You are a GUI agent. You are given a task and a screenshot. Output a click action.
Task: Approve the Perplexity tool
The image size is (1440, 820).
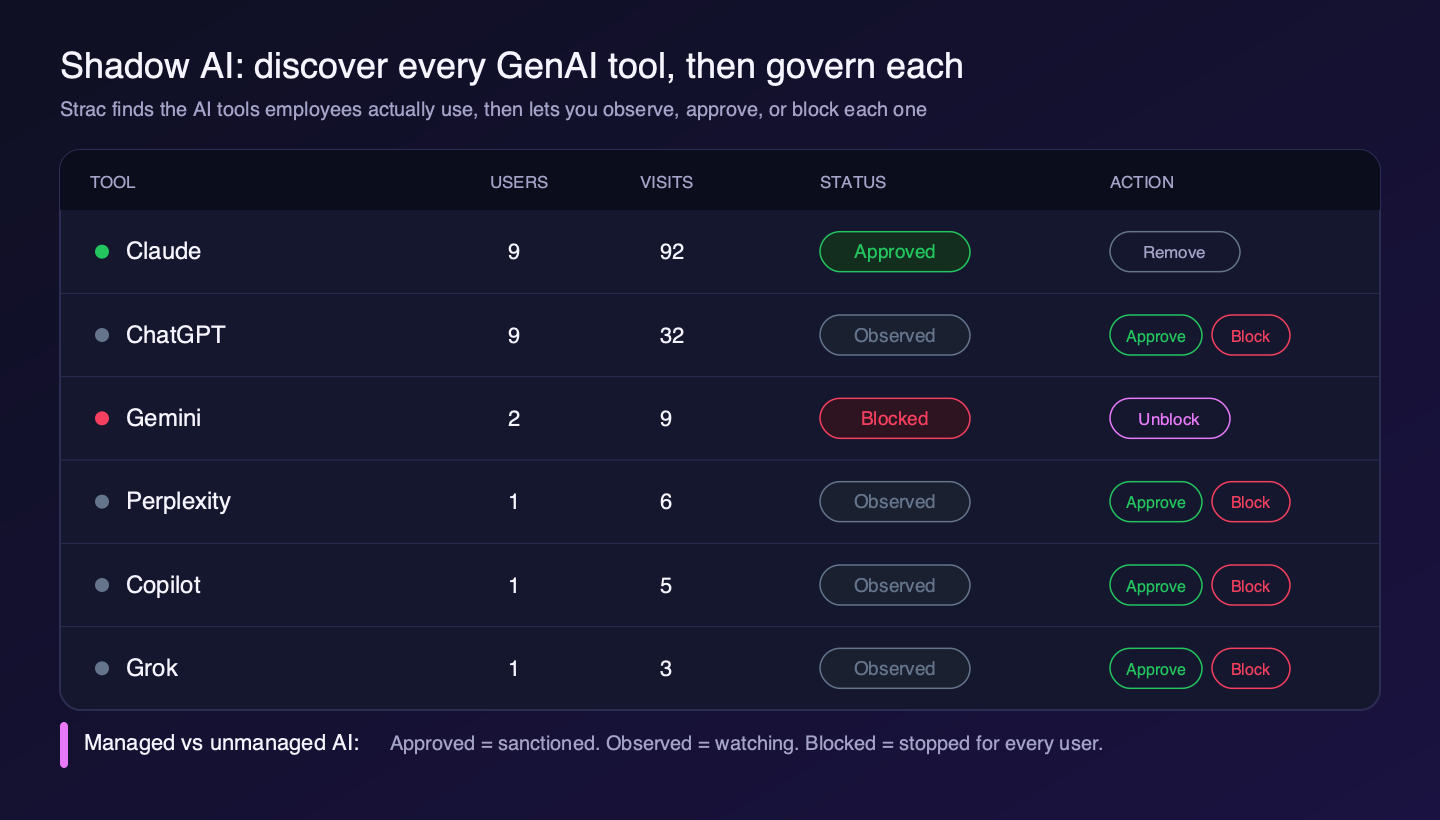[x=1156, y=502]
